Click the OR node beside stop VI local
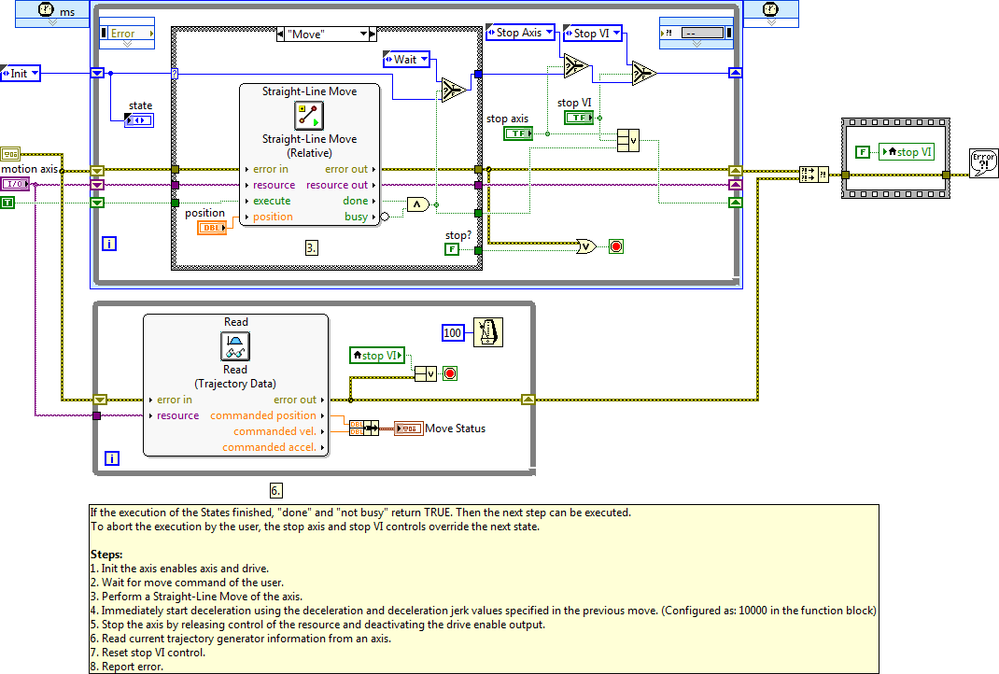This screenshot has height=674, width=999. (426, 374)
